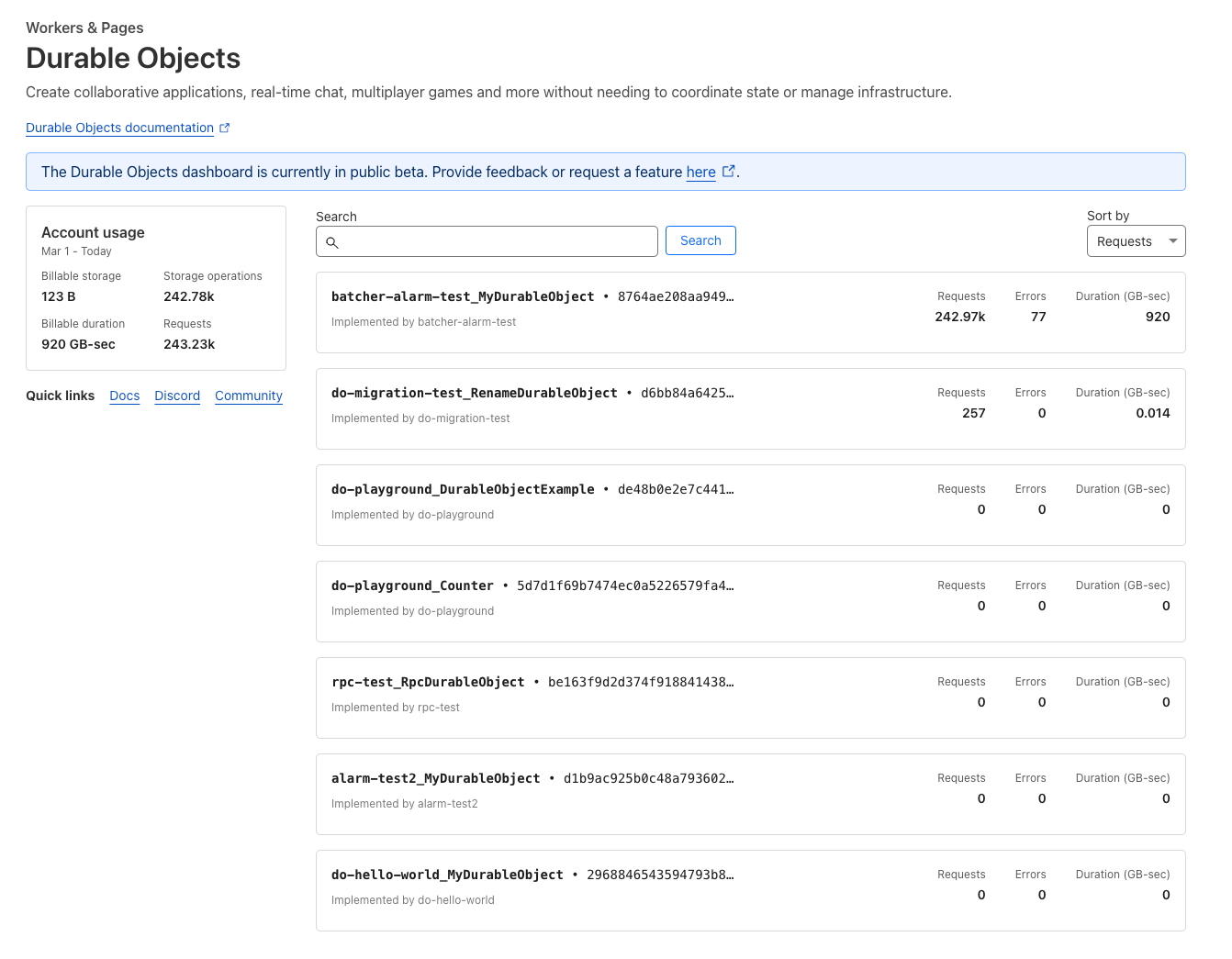Click the Sort by dropdown arrow

click(1172, 240)
